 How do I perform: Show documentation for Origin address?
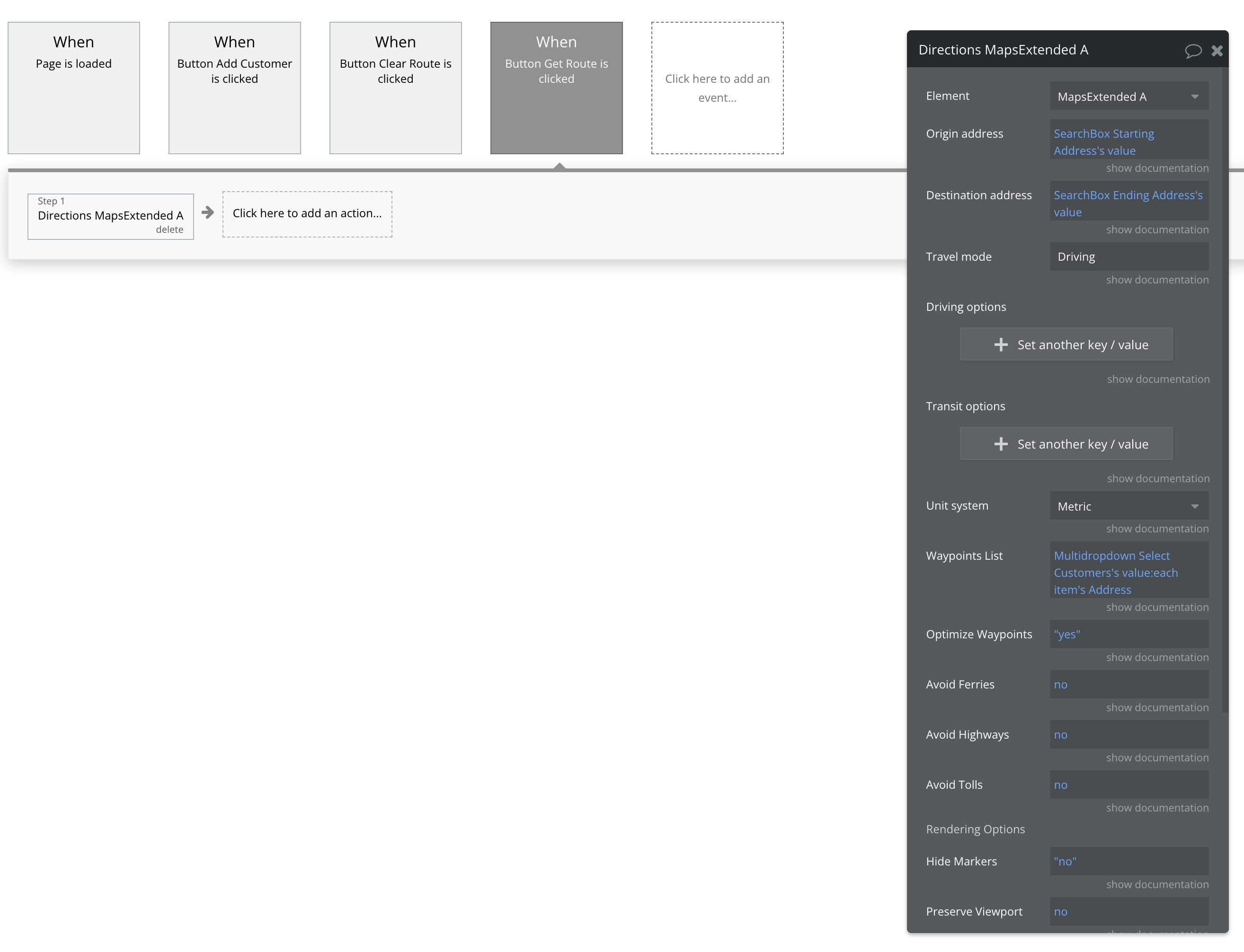coord(1157,167)
